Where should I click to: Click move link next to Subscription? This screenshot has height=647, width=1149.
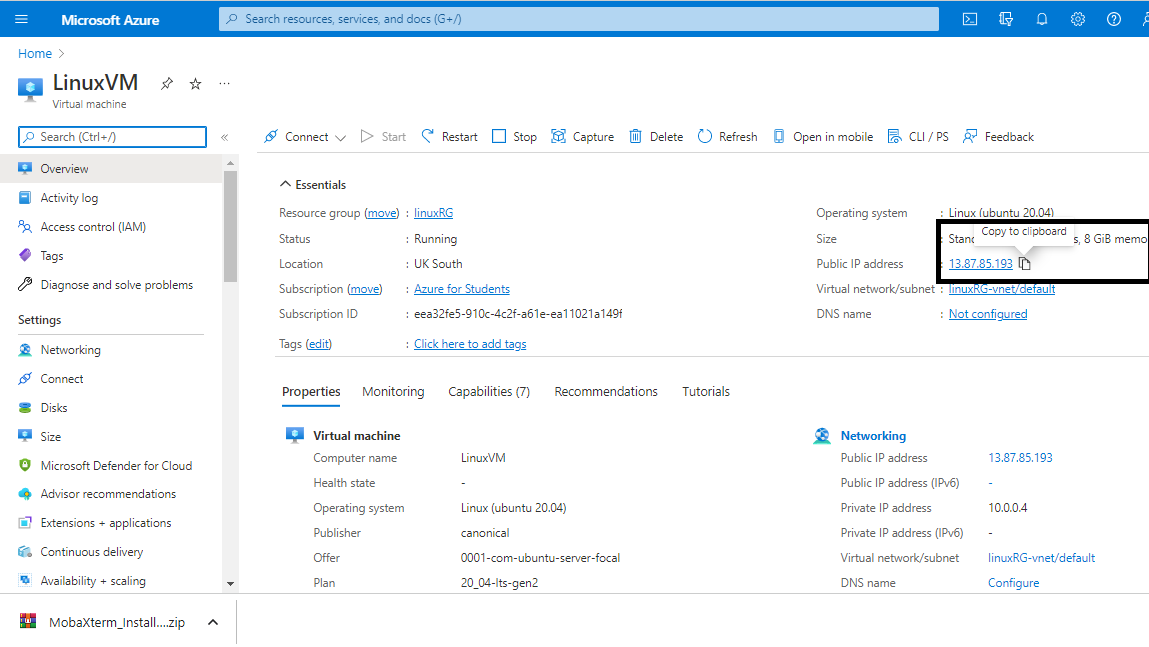[x=364, y=289]
